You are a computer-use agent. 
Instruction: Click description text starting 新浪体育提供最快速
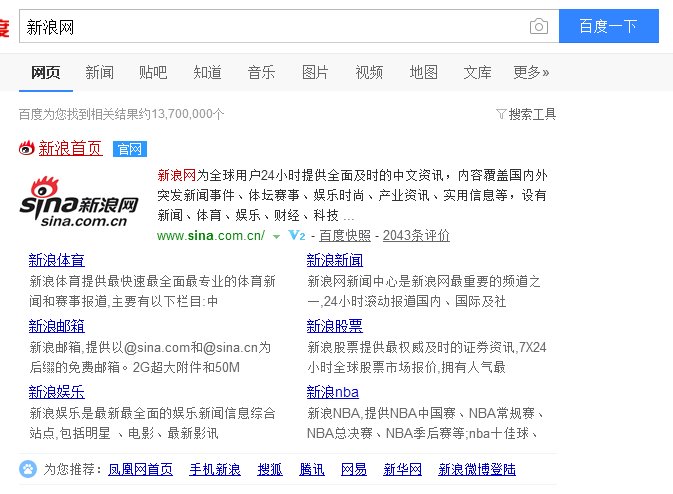point(152,291)
